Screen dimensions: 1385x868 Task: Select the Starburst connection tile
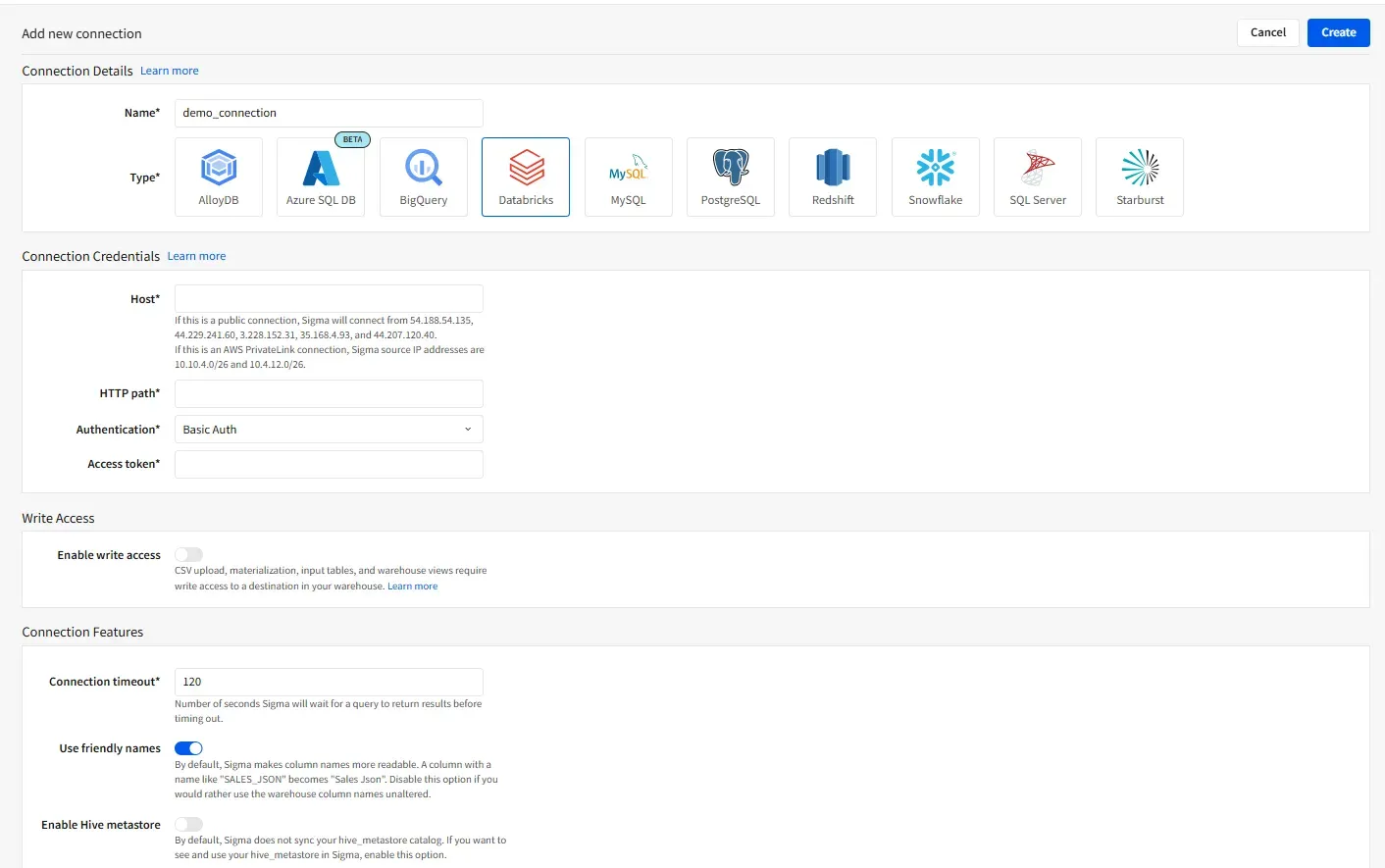point(1140,177)
